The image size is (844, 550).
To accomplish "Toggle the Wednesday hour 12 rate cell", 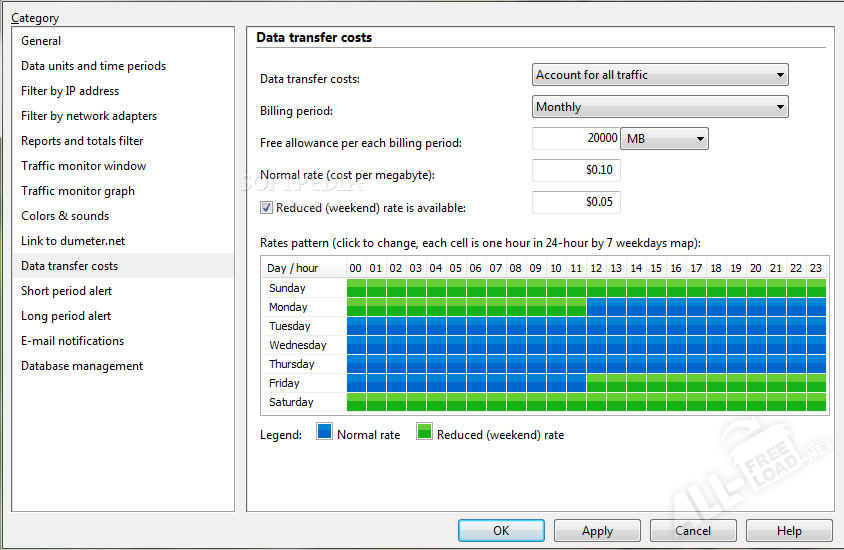I will click(x=596, y=345).
